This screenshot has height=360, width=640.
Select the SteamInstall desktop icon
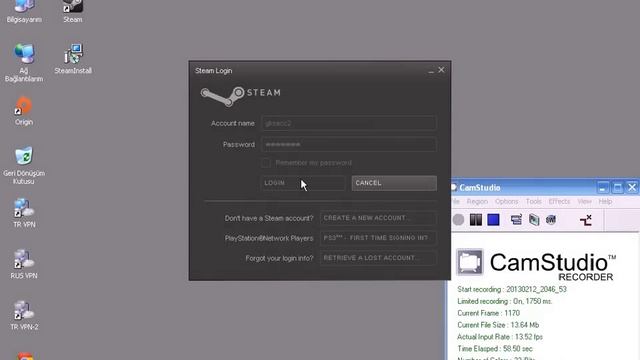73,59
